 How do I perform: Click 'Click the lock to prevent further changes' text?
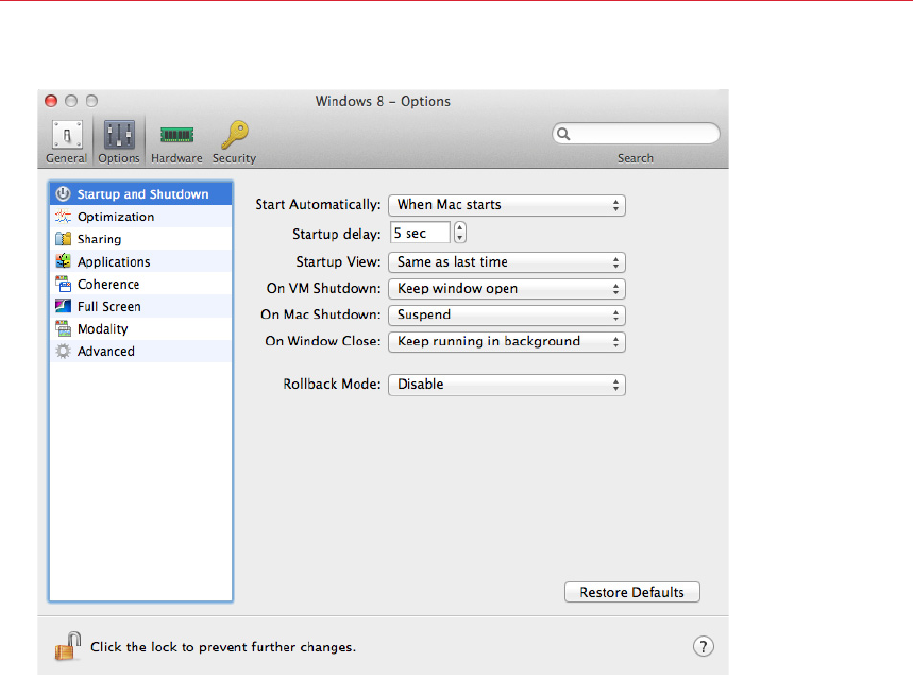pos(223,646)
